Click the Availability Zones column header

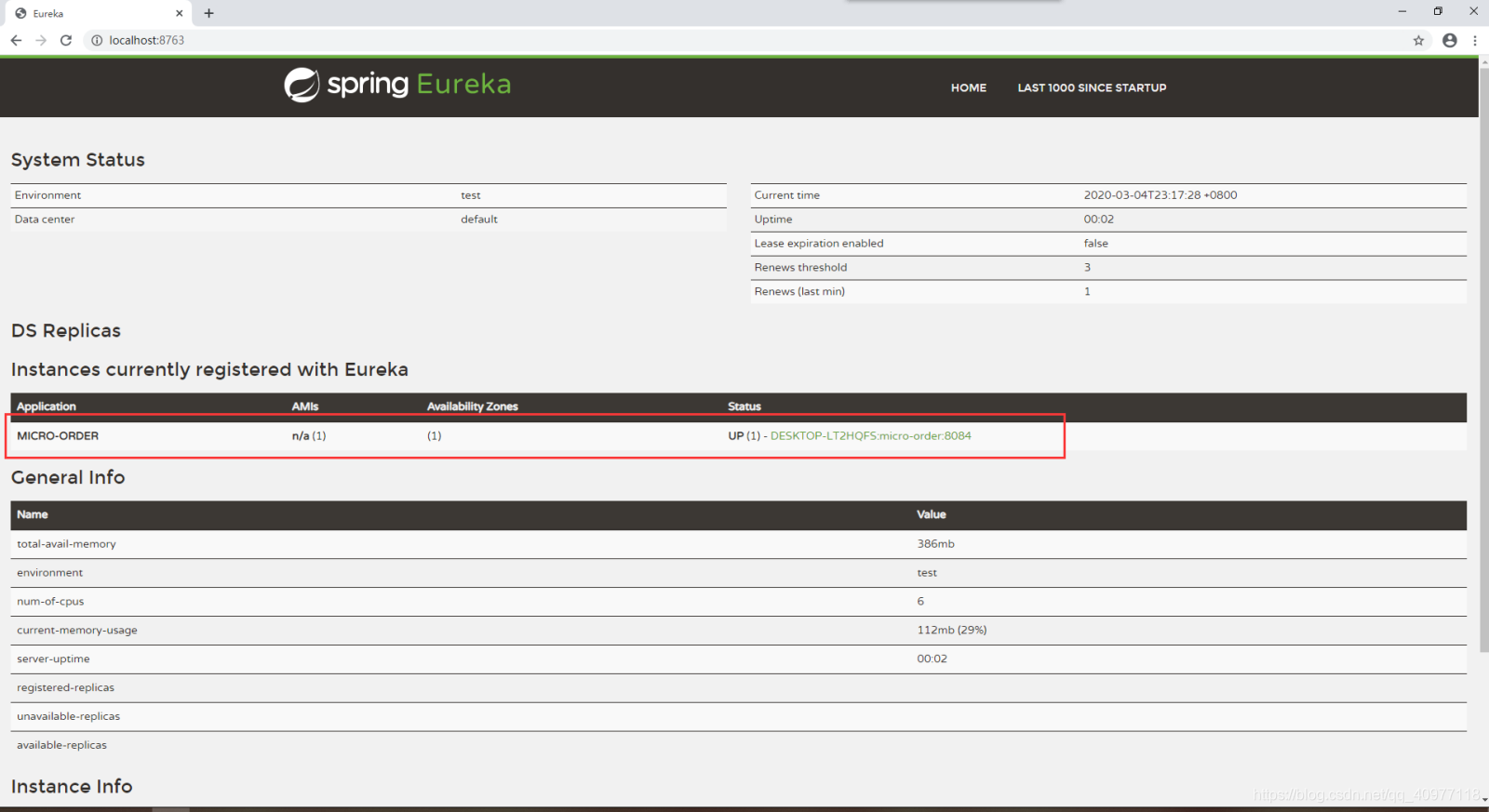pyautogui.click(x=472, y=406)
